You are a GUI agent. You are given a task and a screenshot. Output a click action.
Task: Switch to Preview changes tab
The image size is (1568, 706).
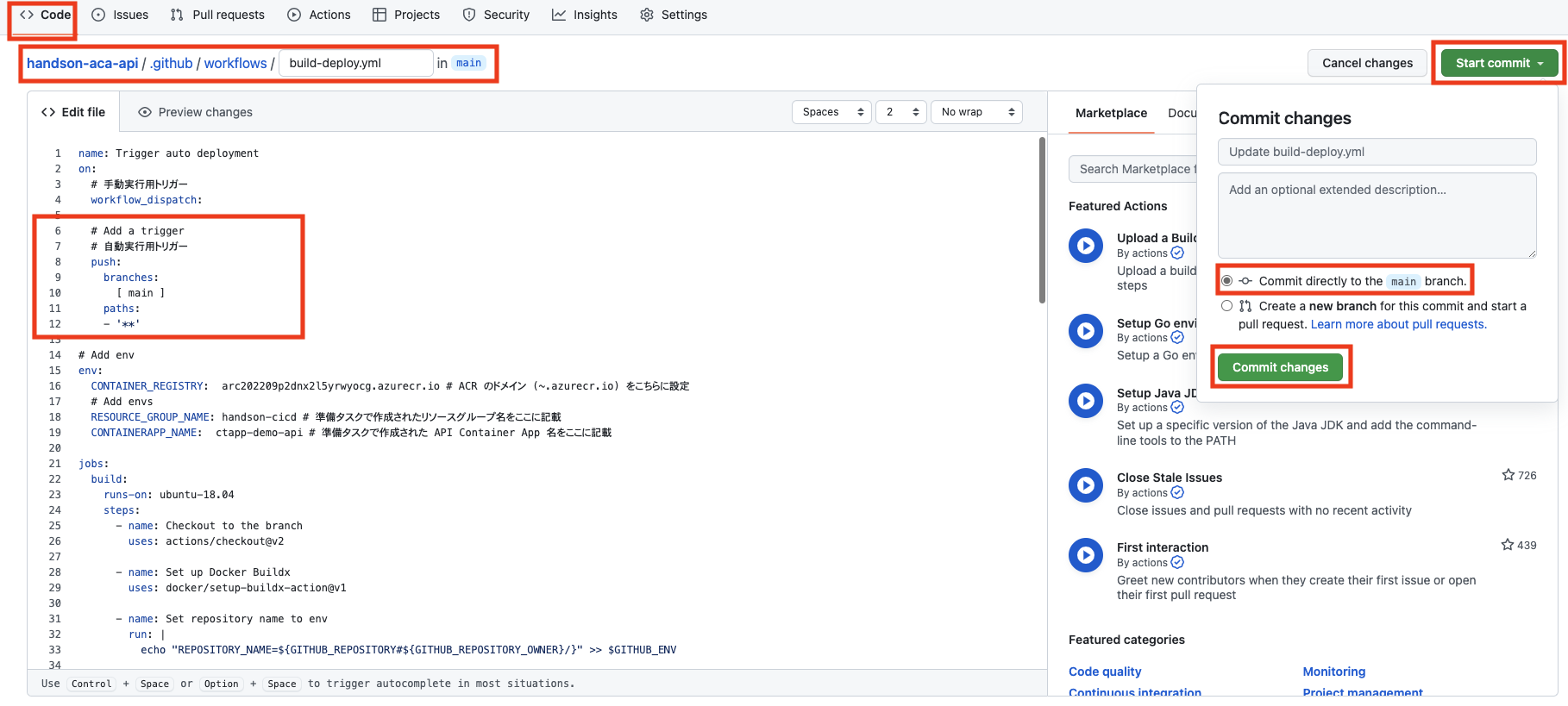[196, 112]
